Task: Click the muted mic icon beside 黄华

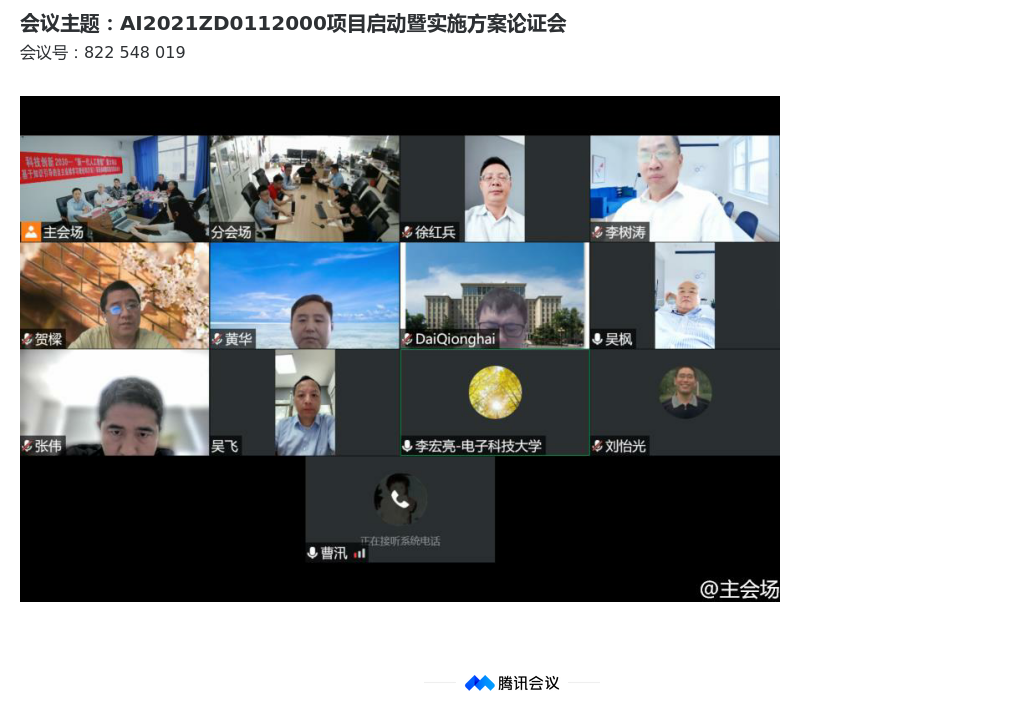Action: coord(217,340)
